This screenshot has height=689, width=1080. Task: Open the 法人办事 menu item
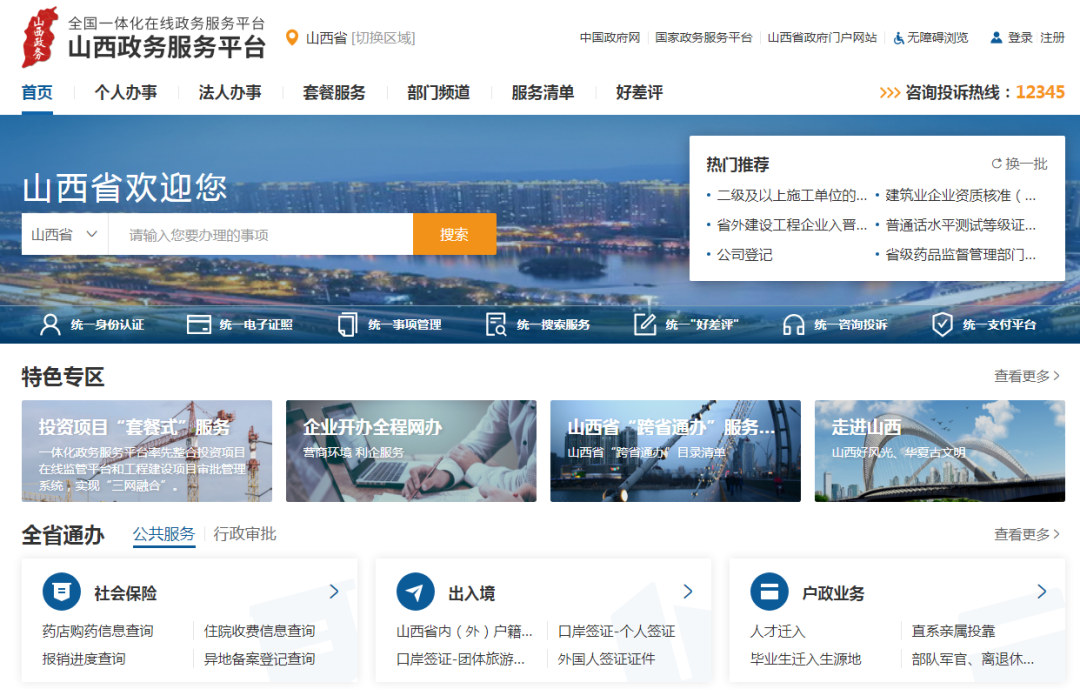[226, 91]
